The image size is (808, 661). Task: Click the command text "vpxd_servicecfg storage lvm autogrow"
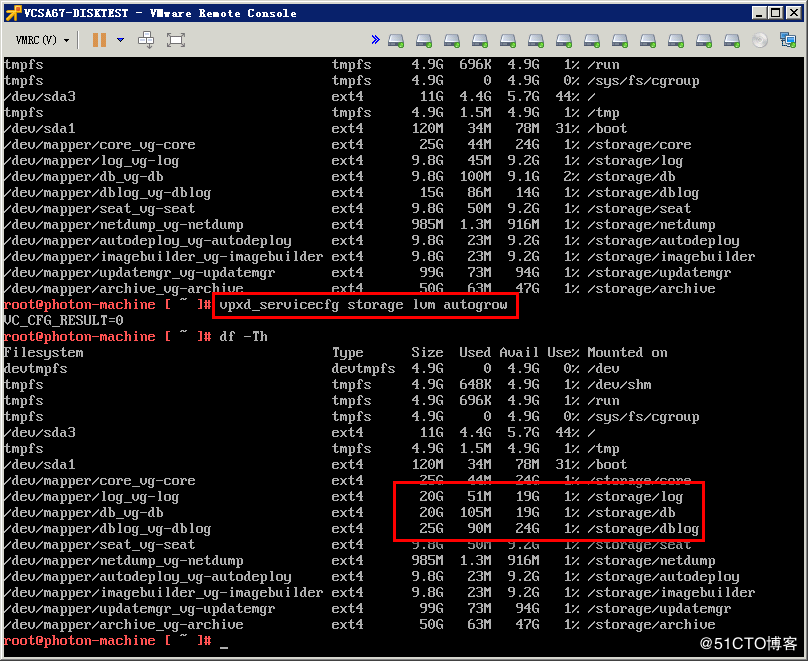tap(363, 305)
